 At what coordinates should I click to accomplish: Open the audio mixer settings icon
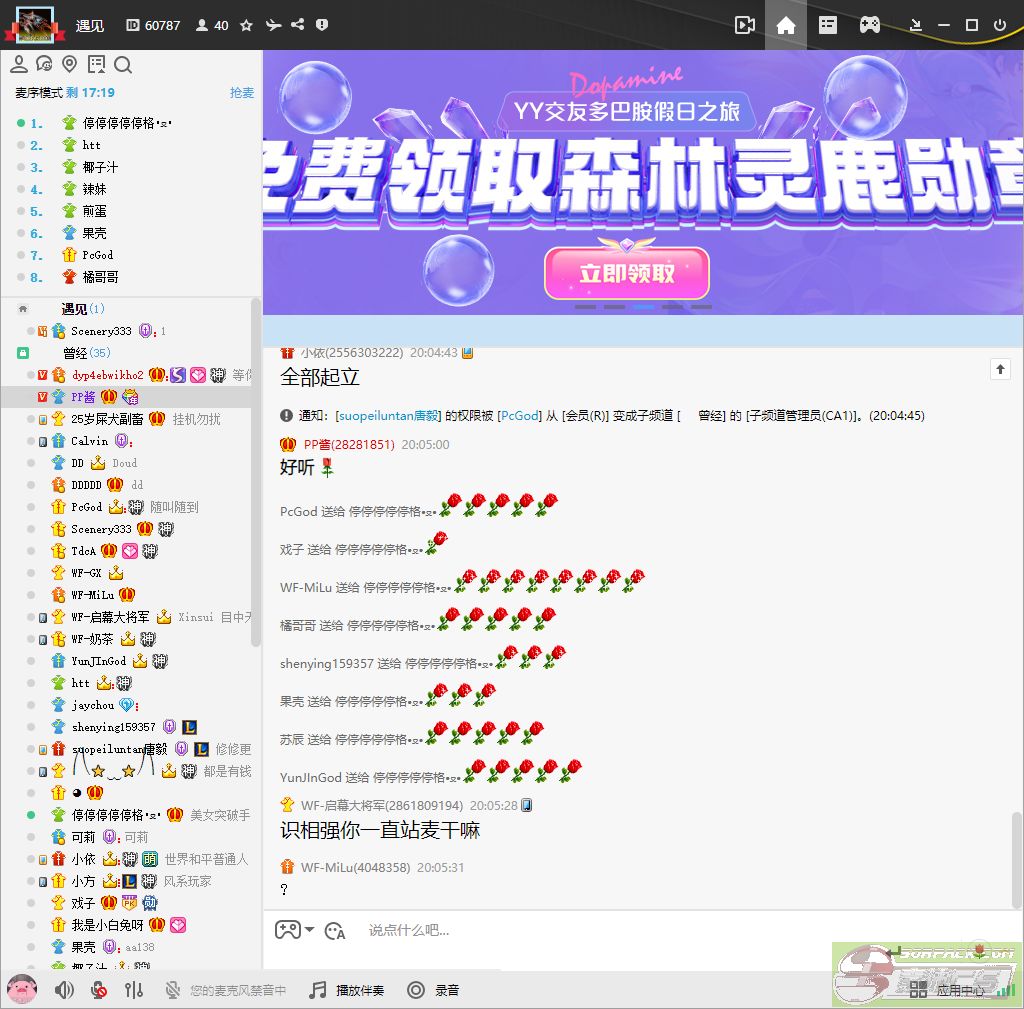pos(133,990)
